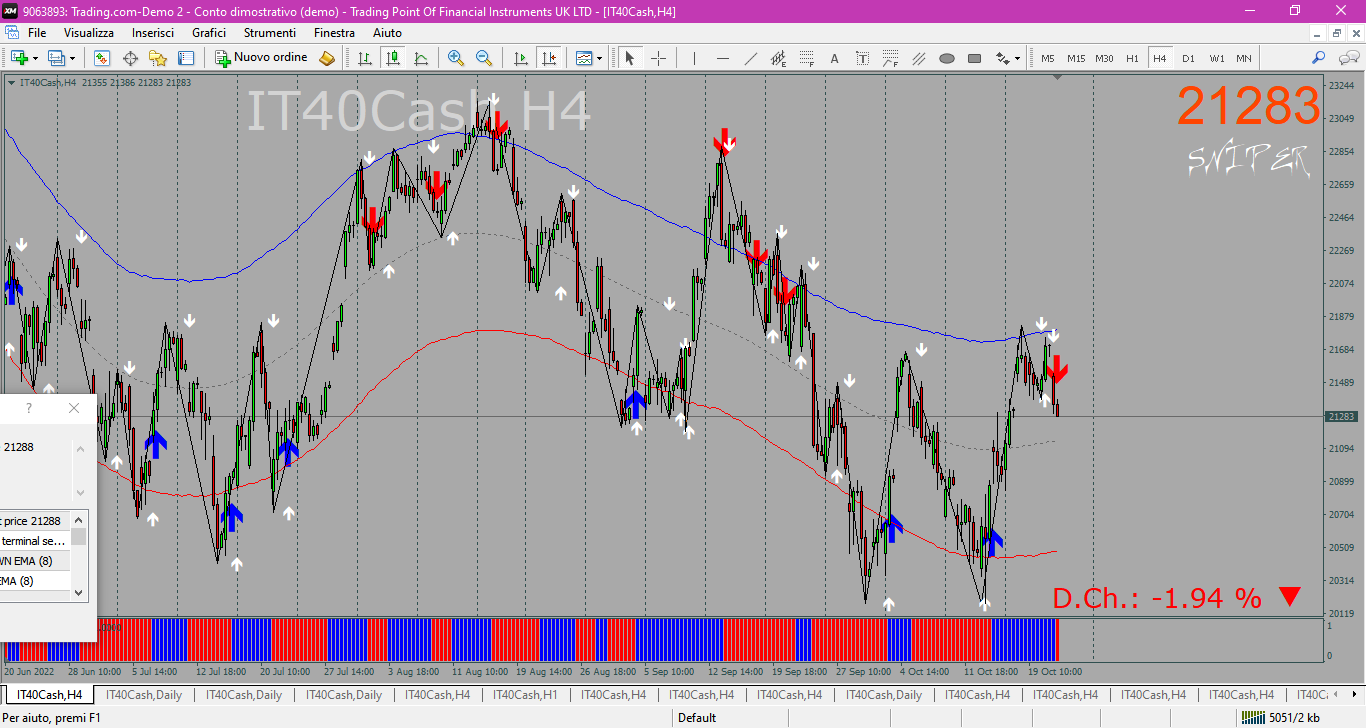The image size is (1366, 728).
Task: Click the dialog's question mark help button
Action: [x=29, y=408]
